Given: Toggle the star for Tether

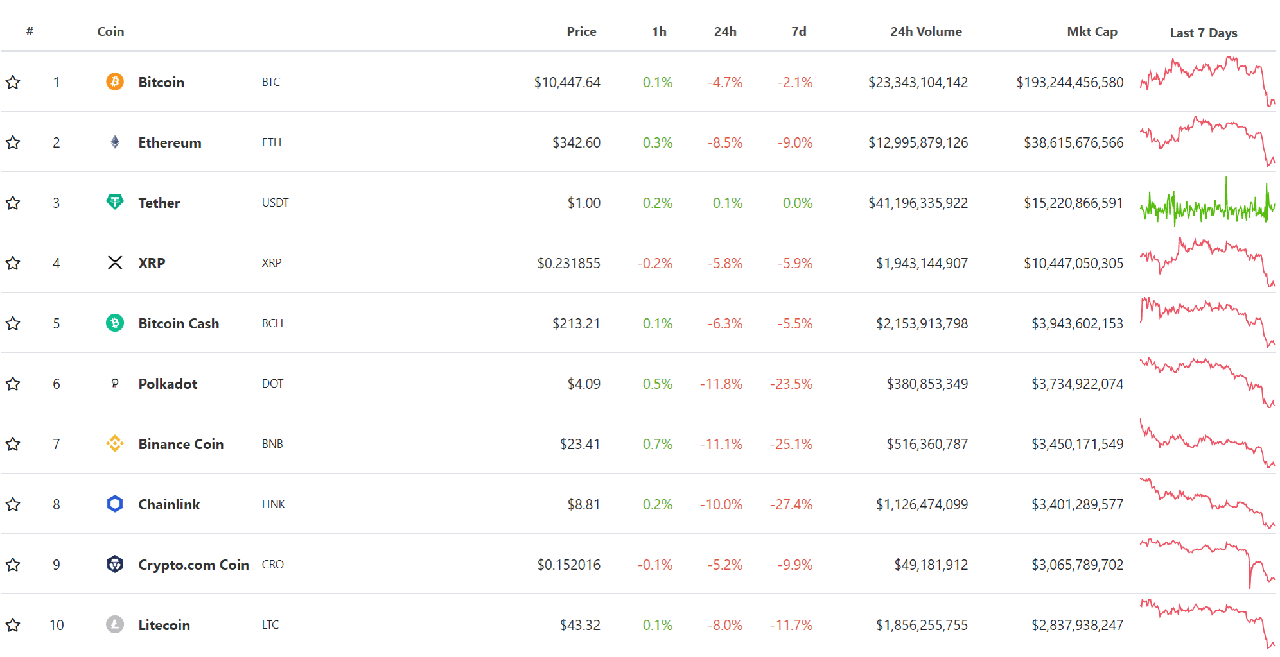Looking at the screenshot, I should click(13, 202).
